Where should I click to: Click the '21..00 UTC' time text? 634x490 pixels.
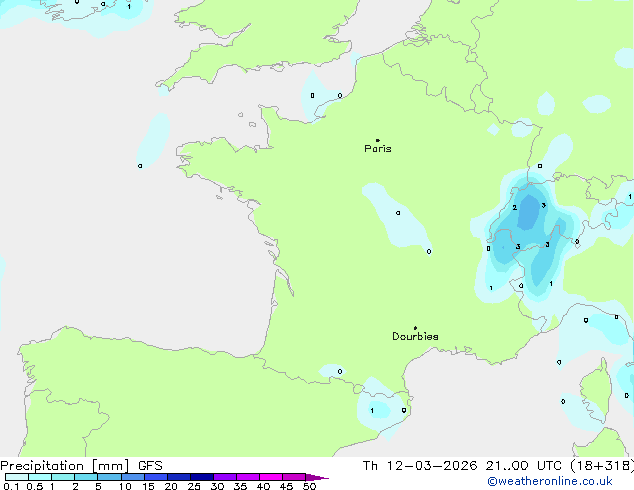coord(523,466)
